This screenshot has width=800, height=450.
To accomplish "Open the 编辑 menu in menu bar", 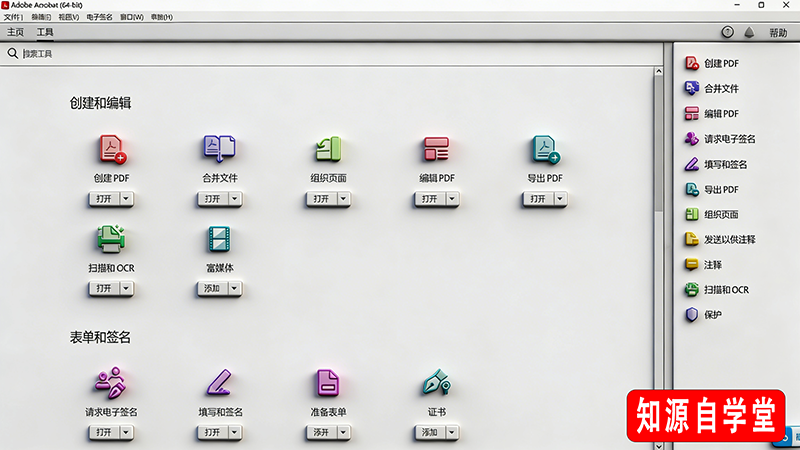I will pyautogui.click(x=41, y=17).
